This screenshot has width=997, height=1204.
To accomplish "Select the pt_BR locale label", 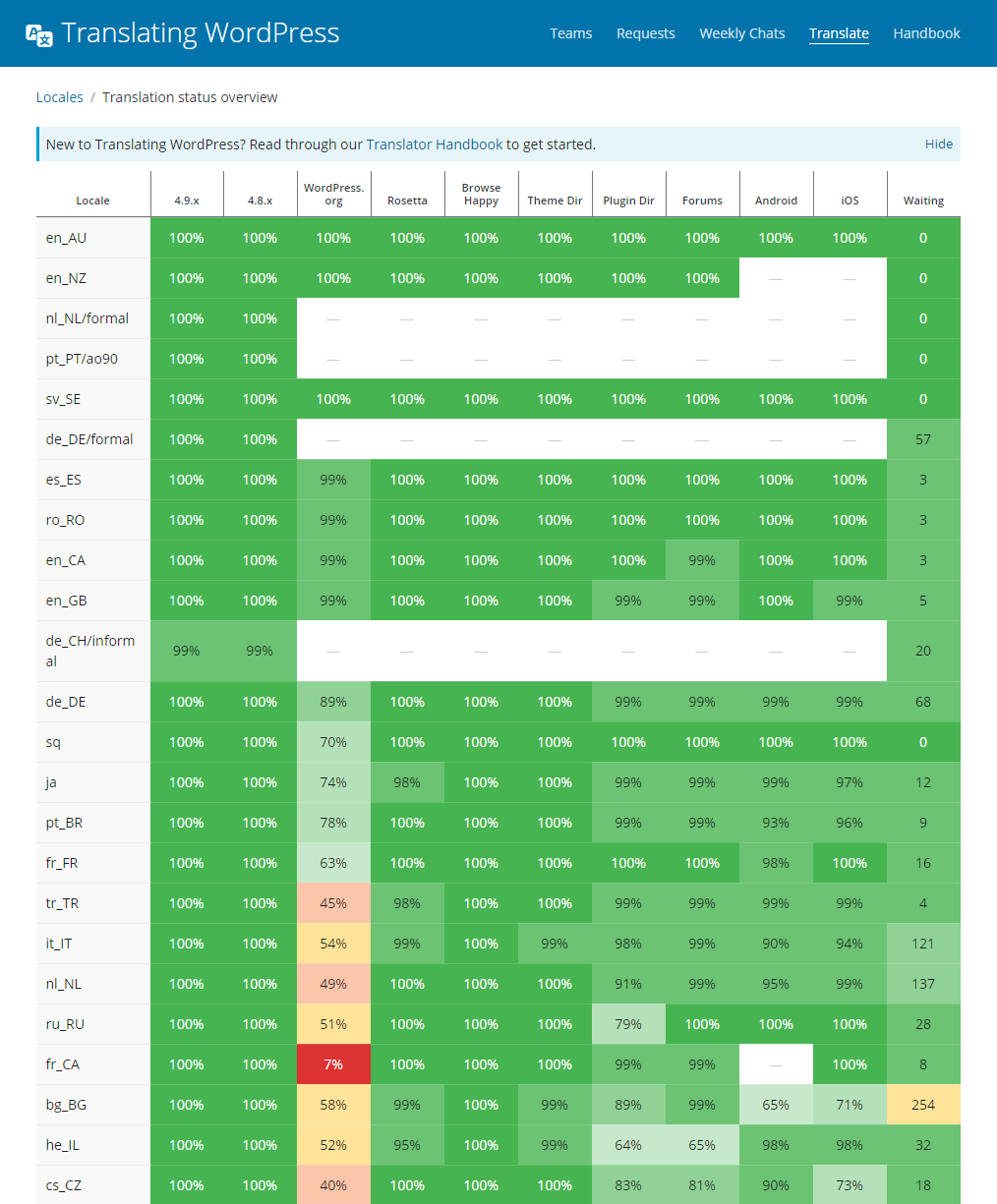I will tap(64, 823).
